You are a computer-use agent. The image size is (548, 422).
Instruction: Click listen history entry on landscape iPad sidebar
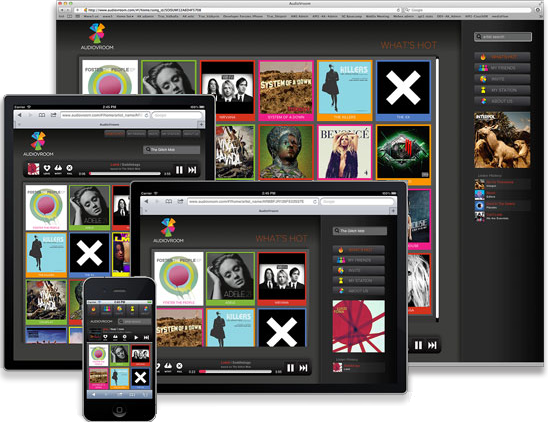click(x=359, y=367)
